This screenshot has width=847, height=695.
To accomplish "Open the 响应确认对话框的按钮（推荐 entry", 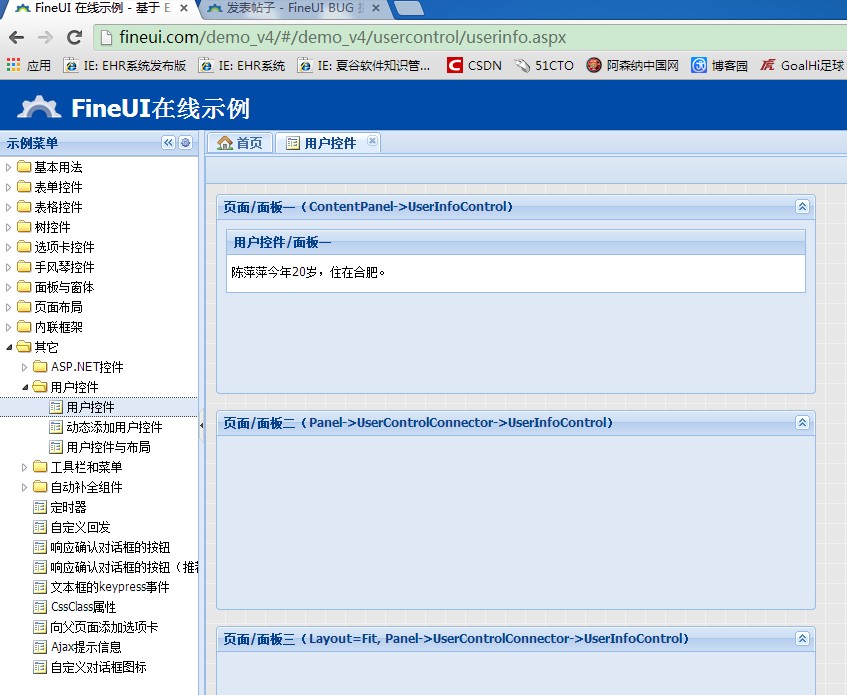I will tap(124, 567).
